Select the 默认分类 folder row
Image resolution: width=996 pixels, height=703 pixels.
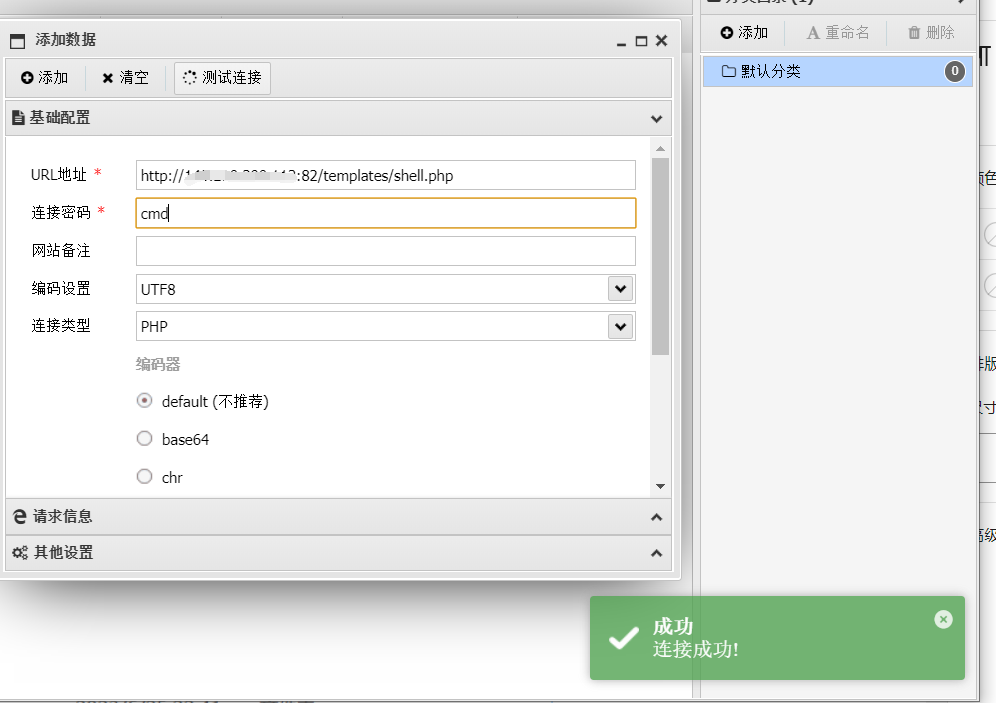tap(837, 71)
